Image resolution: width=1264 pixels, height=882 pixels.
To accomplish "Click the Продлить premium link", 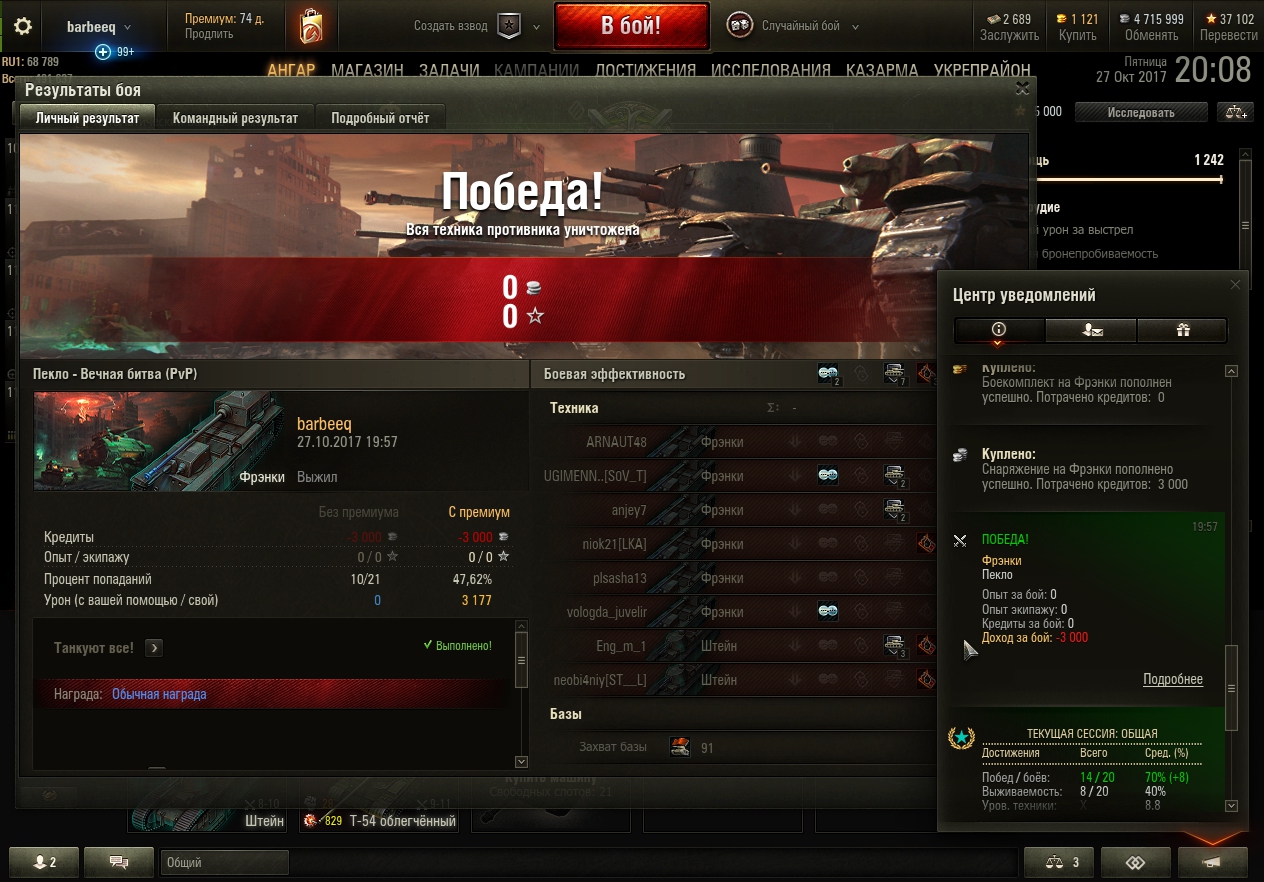I will pos(209,34).
